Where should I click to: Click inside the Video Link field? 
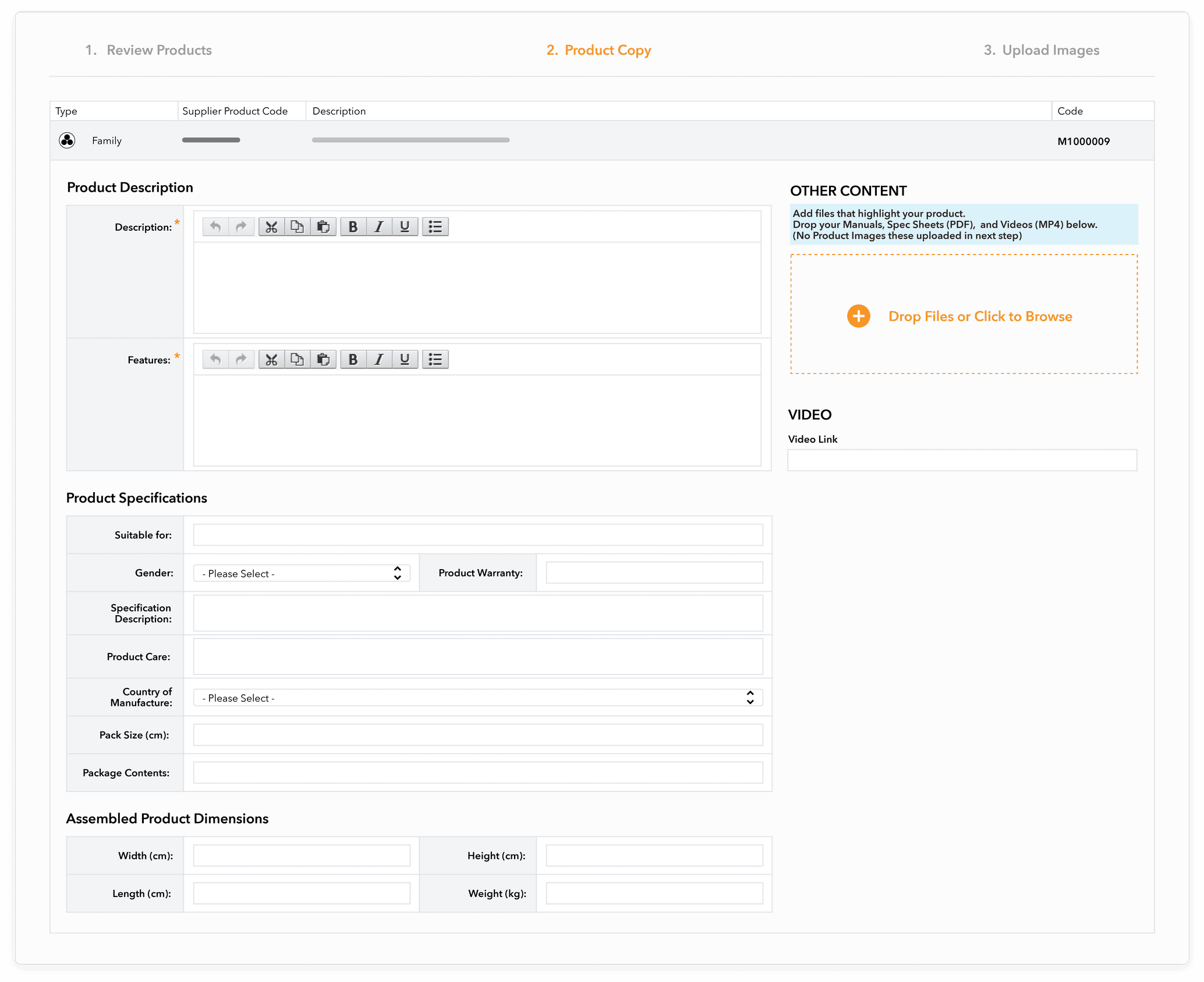click(x=962, y=460)
